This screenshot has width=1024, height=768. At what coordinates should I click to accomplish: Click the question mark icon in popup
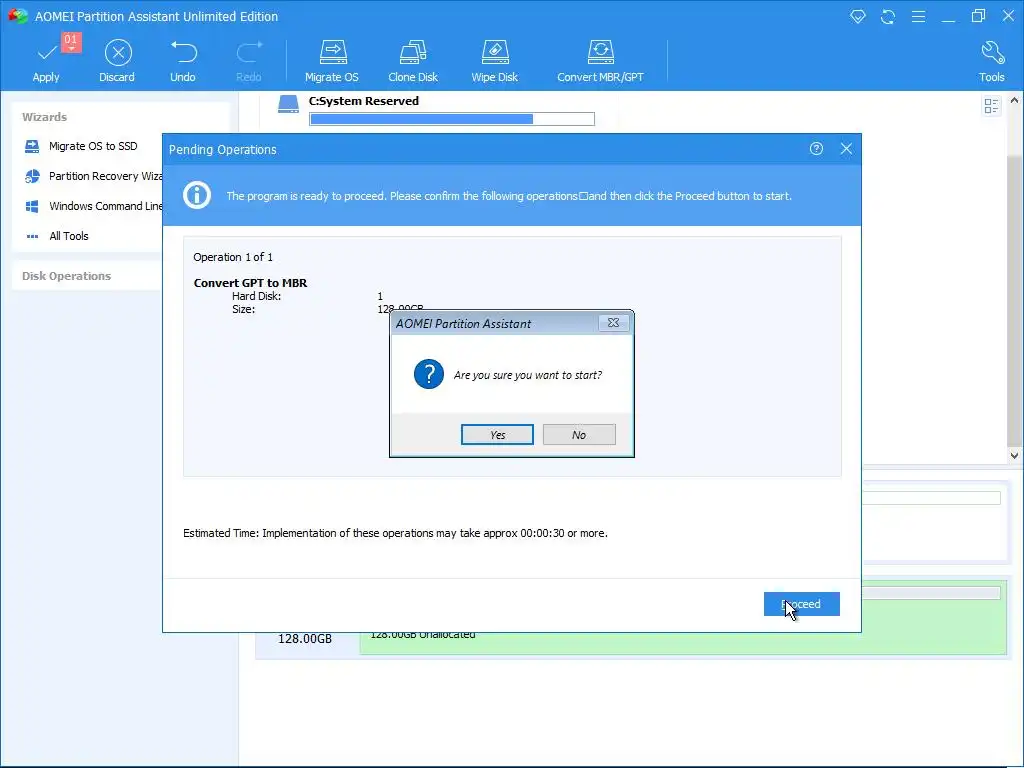pyautogui.click(x=429, y=374)
